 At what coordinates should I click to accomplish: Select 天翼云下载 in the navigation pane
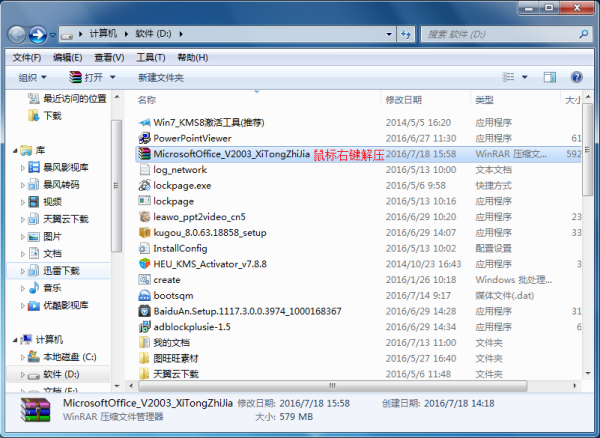(65, 219)
